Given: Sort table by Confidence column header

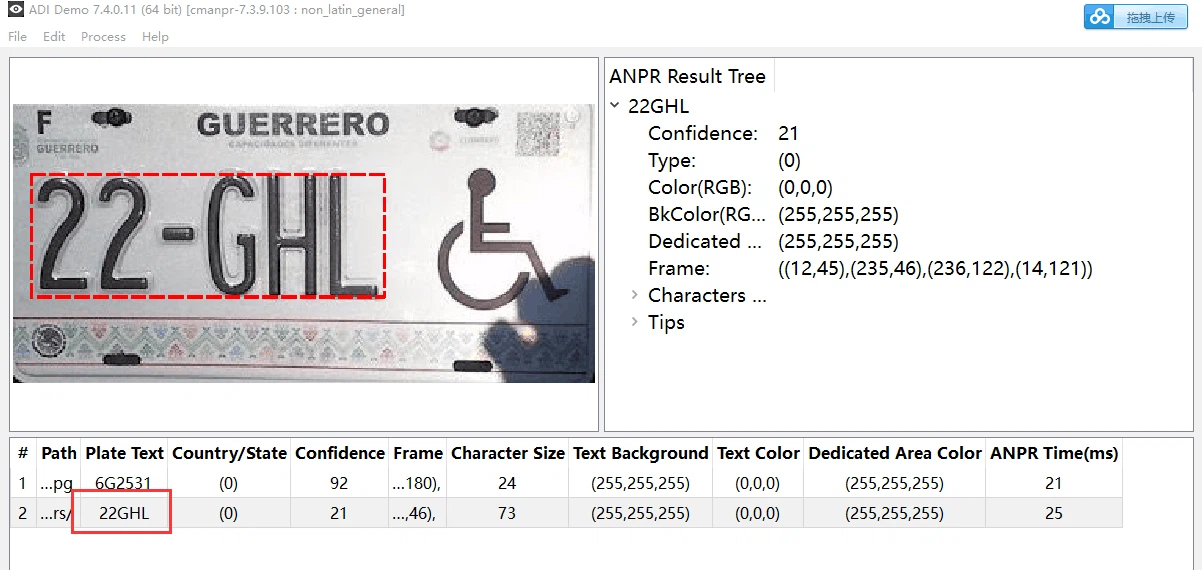Looking at the screenshot, I should pyautogui.click(x=339, y=453).
